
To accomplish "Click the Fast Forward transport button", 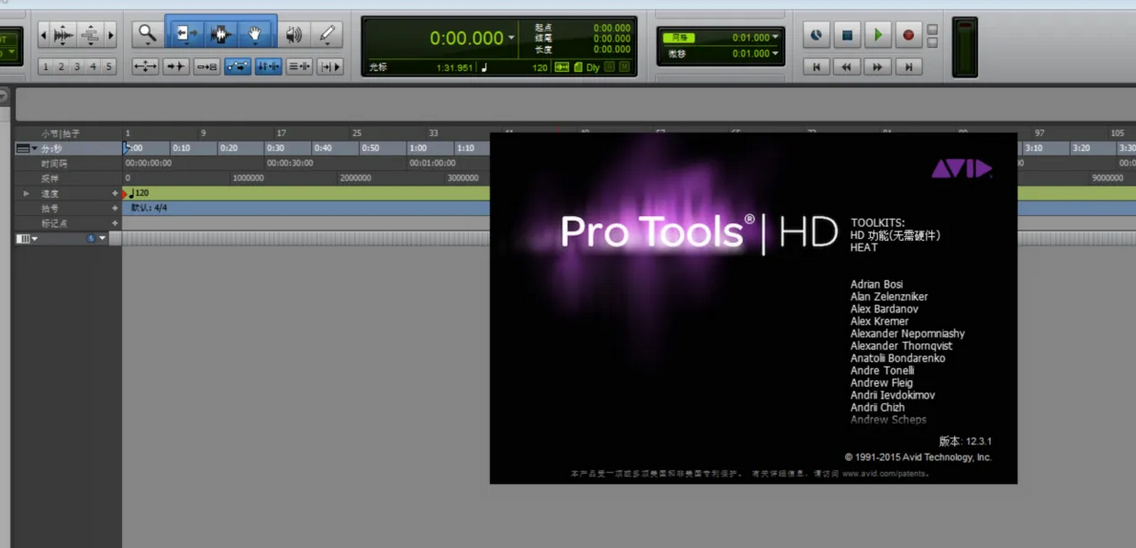I will 877,67.
